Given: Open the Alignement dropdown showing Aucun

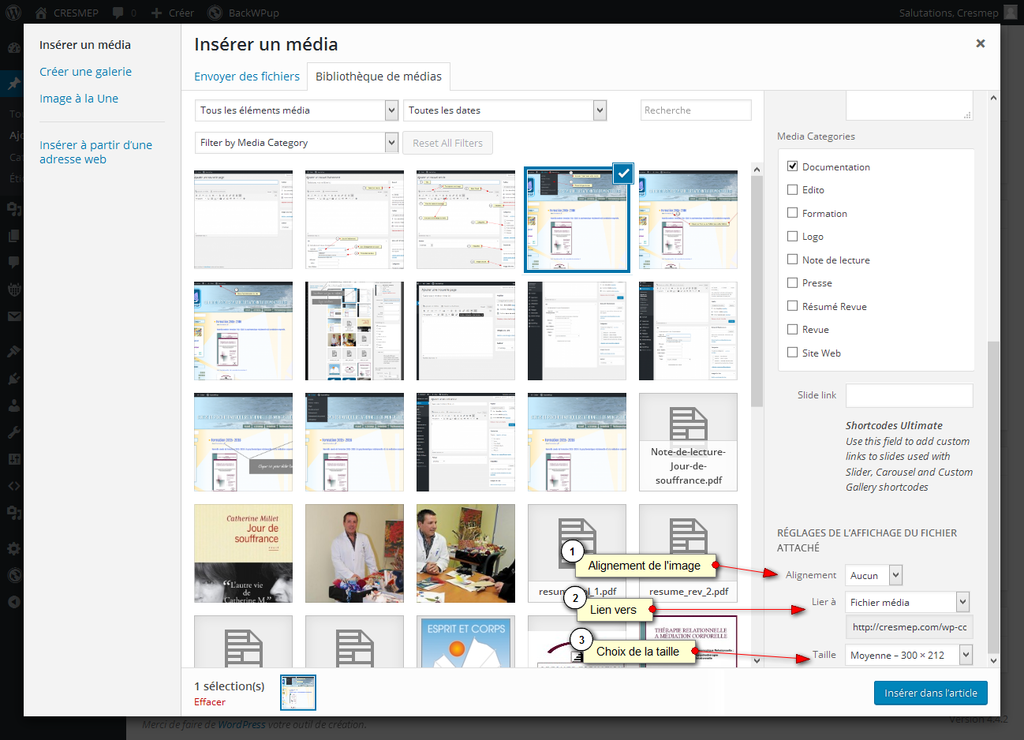Looking at the screenshot, I should pos(874,575).
